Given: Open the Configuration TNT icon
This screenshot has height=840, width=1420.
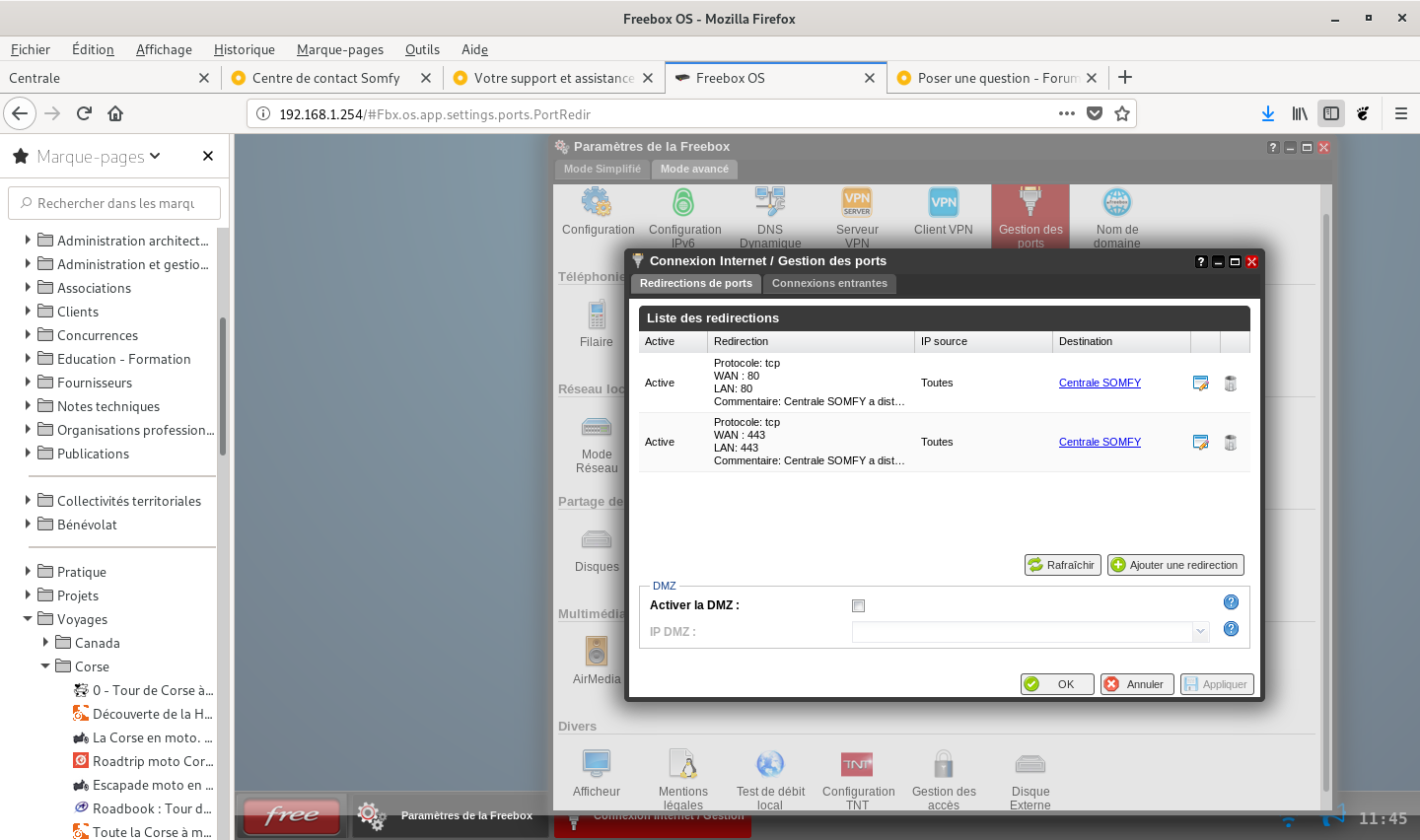Looking at the screenshot, I should point(857,765).
